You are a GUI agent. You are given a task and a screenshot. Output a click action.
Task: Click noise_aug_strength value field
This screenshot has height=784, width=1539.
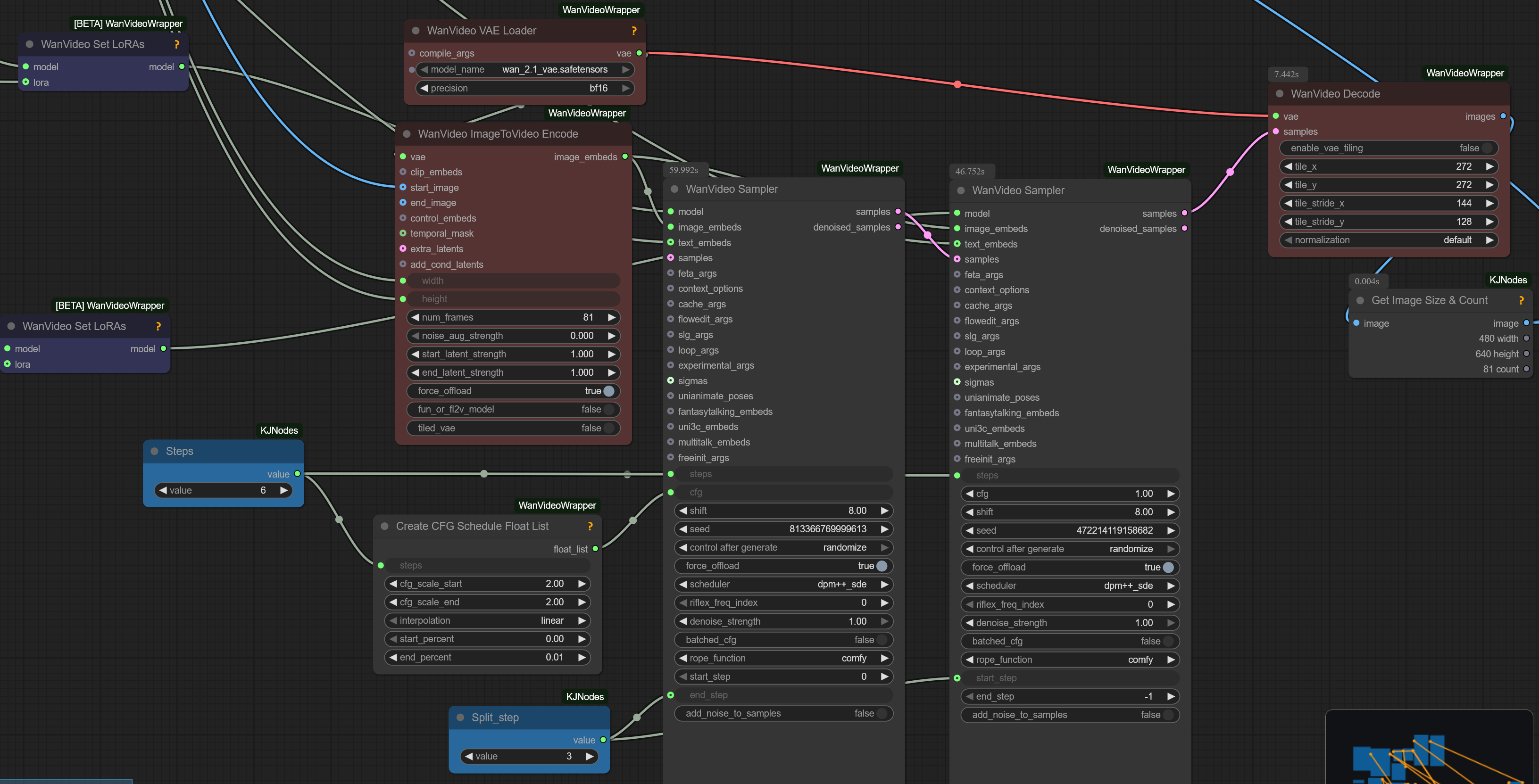(513, 336)
